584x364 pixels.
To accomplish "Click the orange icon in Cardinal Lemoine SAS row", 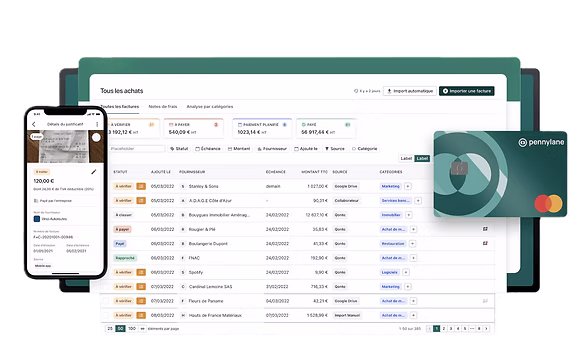I will point(141,287).
